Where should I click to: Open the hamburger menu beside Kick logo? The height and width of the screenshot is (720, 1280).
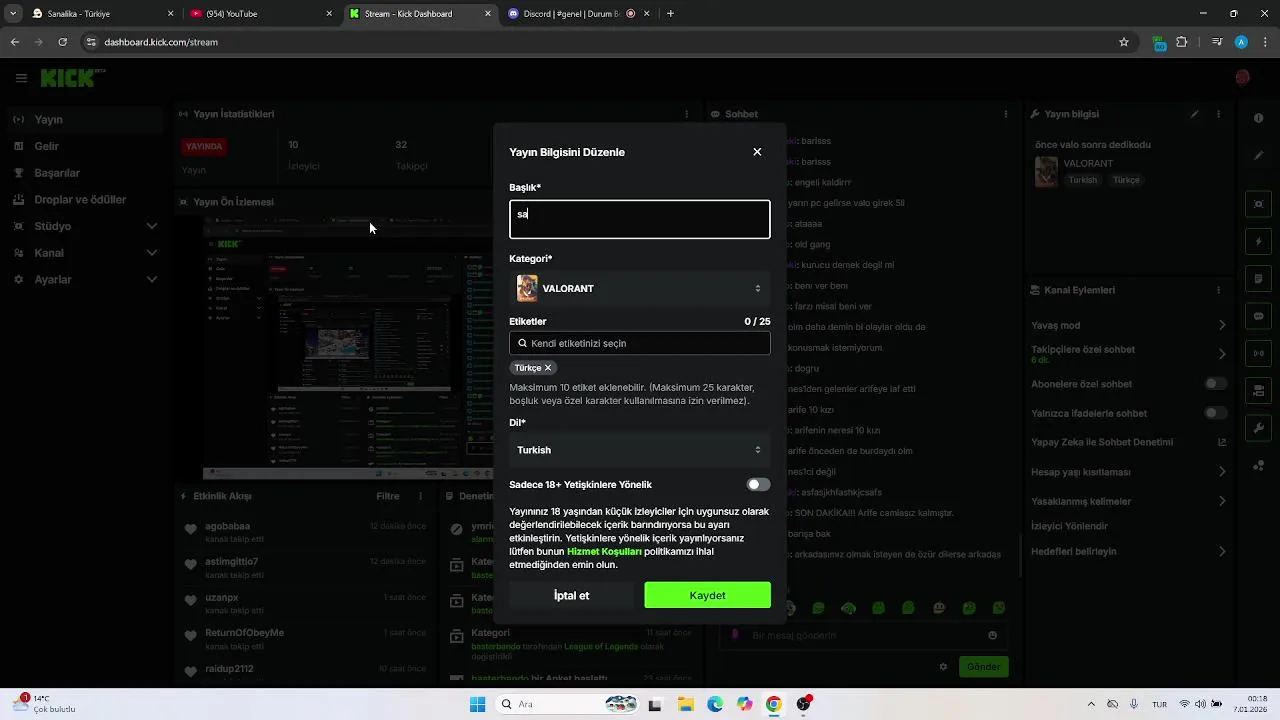pos(21,78)
